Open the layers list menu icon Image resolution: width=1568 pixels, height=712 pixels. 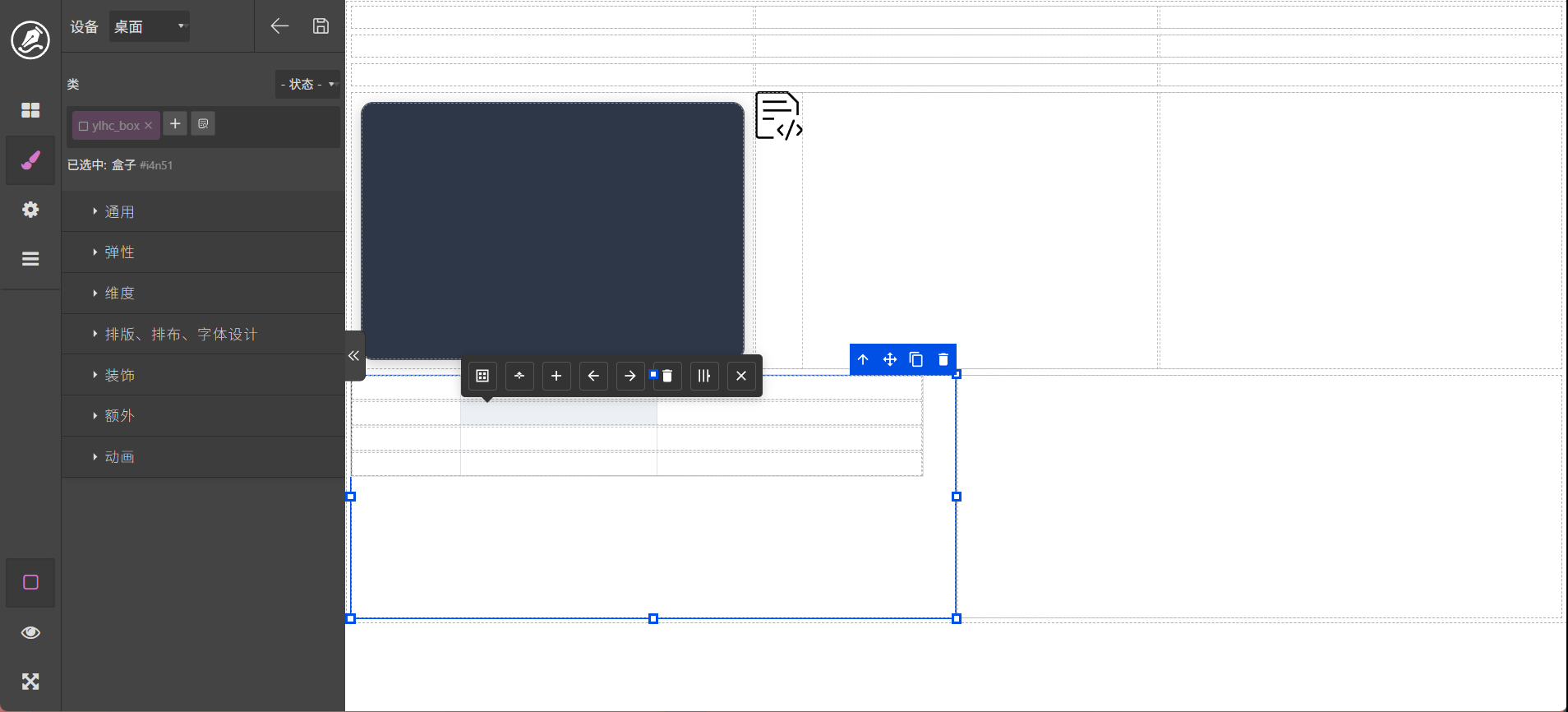pos(30,259)
